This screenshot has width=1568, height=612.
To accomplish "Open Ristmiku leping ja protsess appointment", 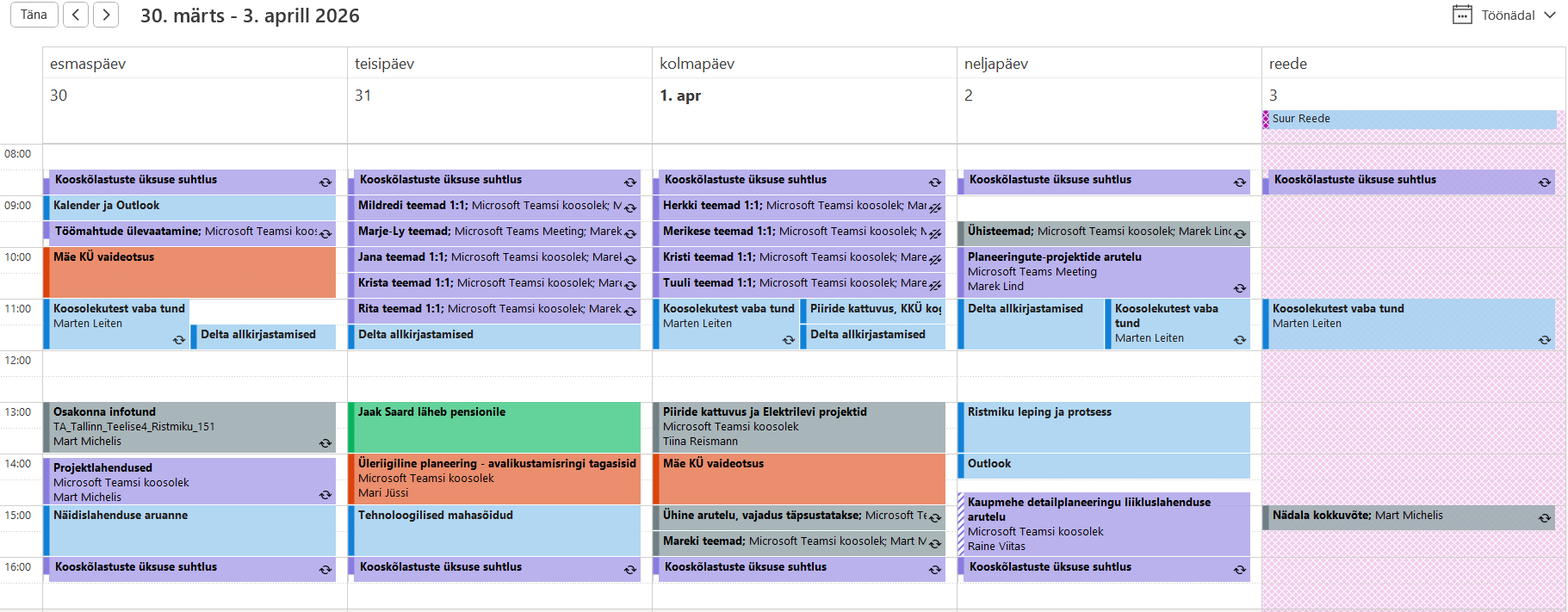I will (x=1106, y=427).
